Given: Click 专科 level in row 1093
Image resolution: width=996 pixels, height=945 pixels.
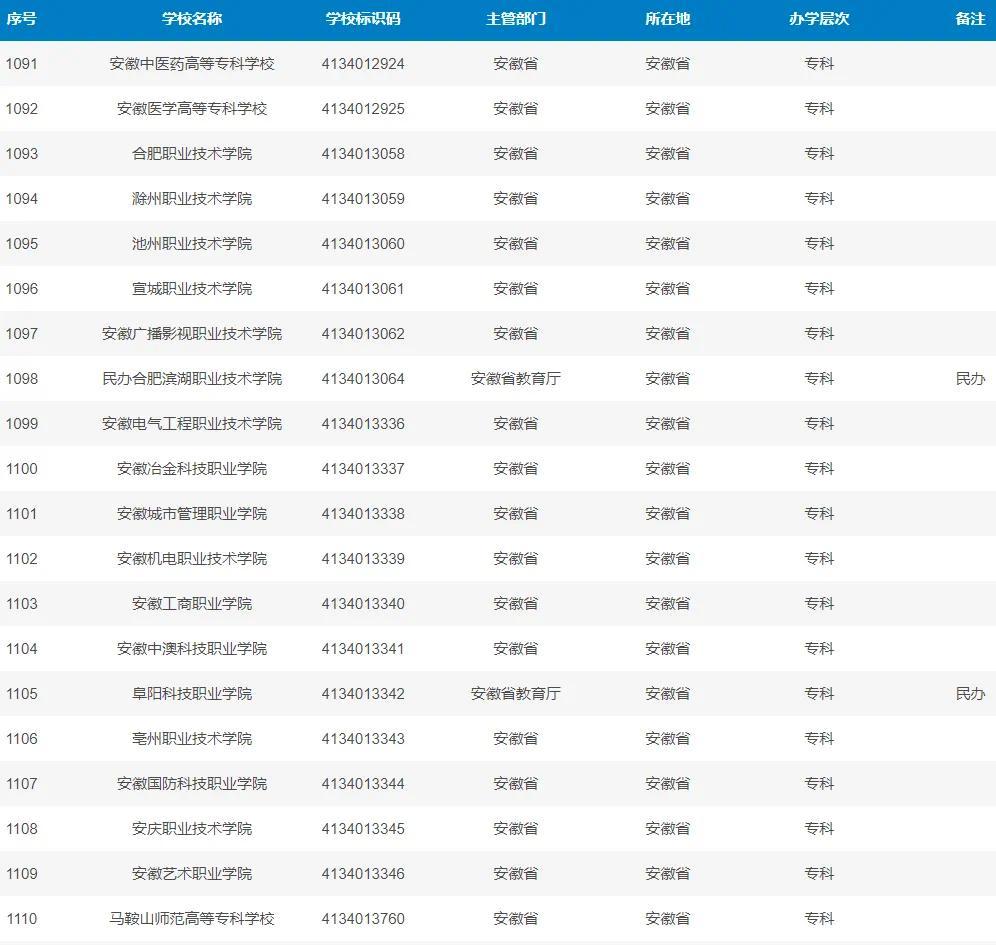Looking at the screenshot, I should click(819, 154).
